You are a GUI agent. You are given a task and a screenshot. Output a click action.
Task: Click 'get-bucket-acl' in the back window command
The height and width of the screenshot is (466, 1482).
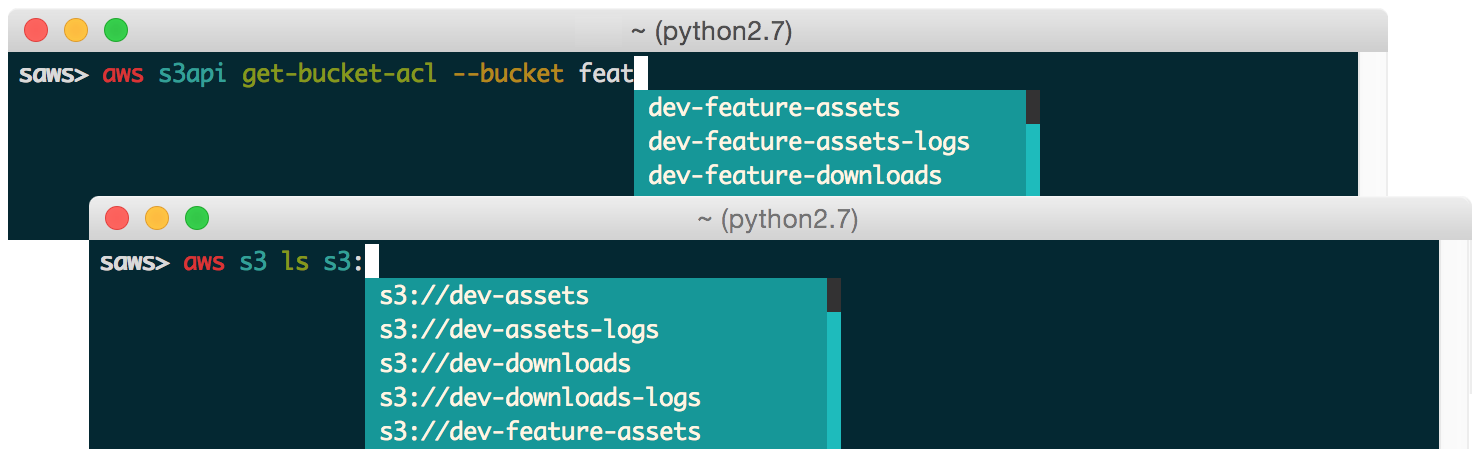click(x=339, y=74)
